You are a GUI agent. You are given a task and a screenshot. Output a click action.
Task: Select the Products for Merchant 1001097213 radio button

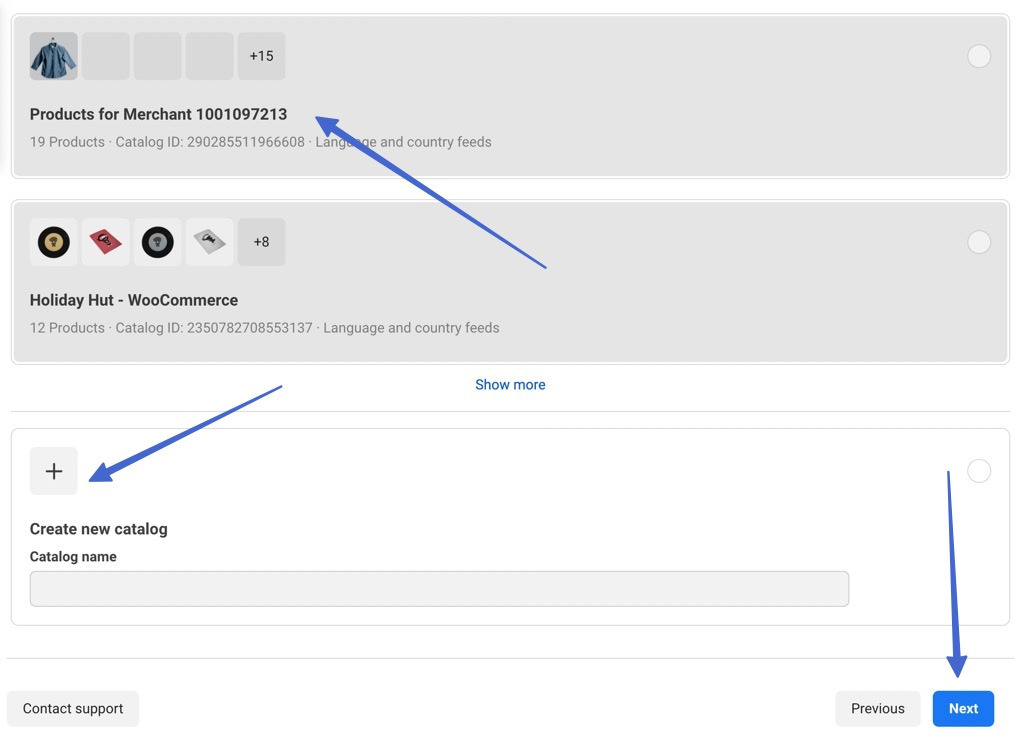pyautogui.click(x=979, y=56)
